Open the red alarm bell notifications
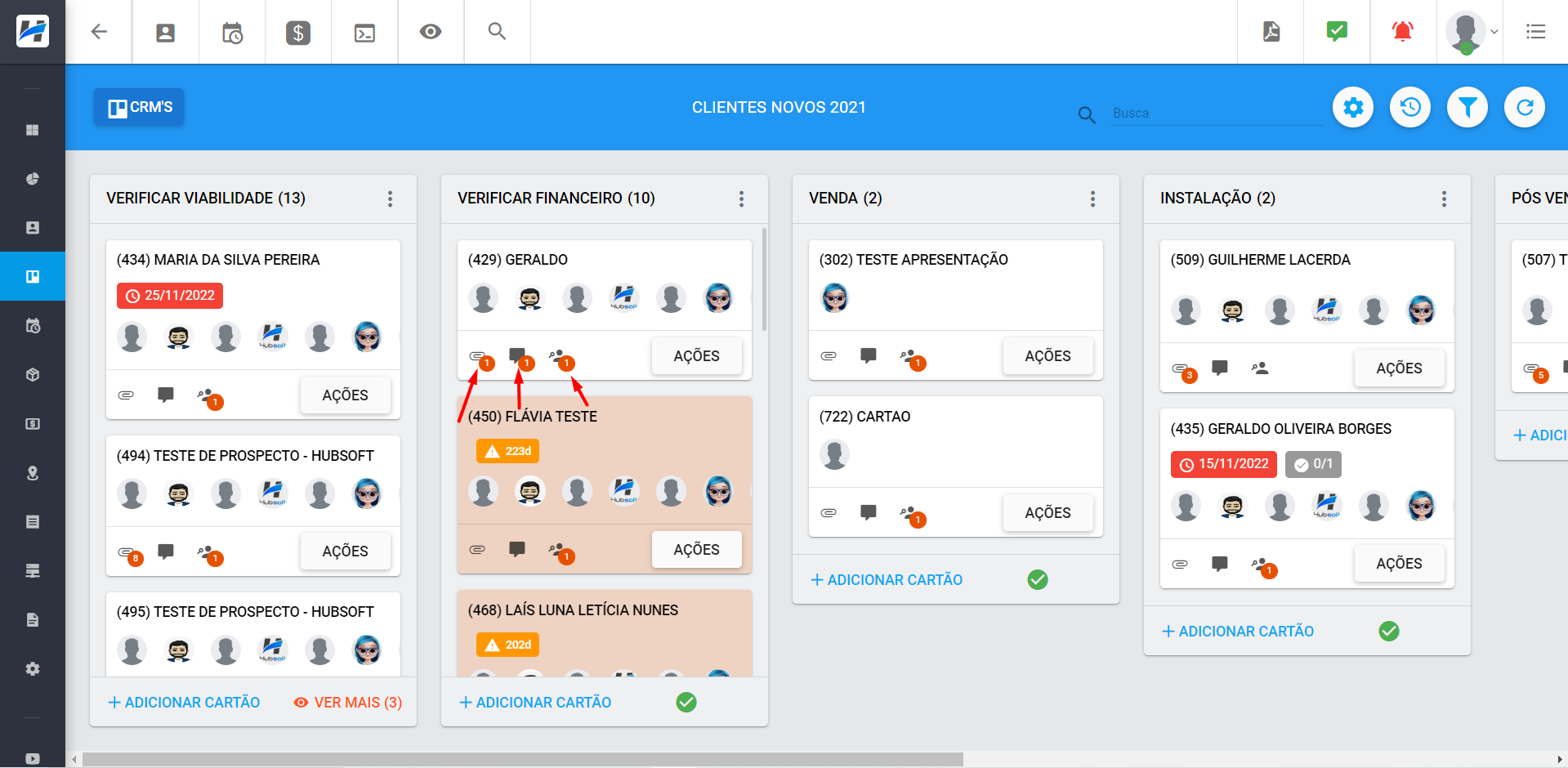 point(1403,32)
